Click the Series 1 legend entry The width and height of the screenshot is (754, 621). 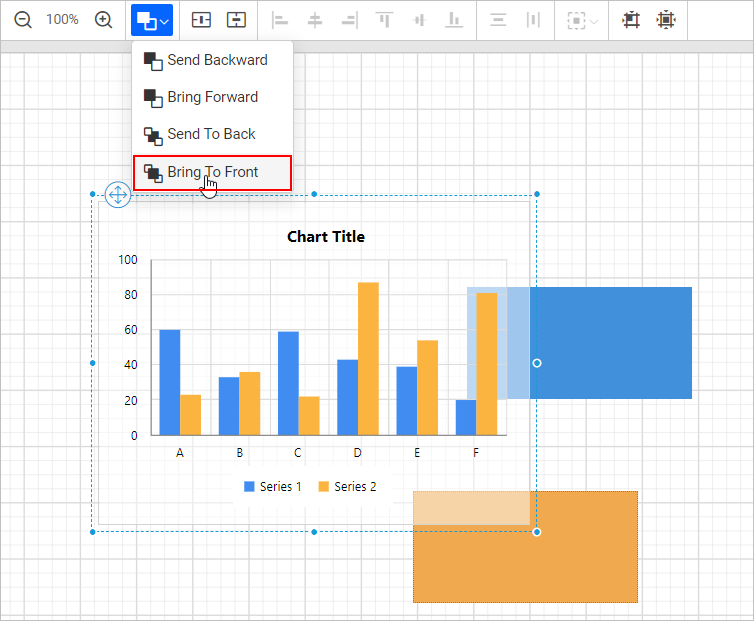273,487
